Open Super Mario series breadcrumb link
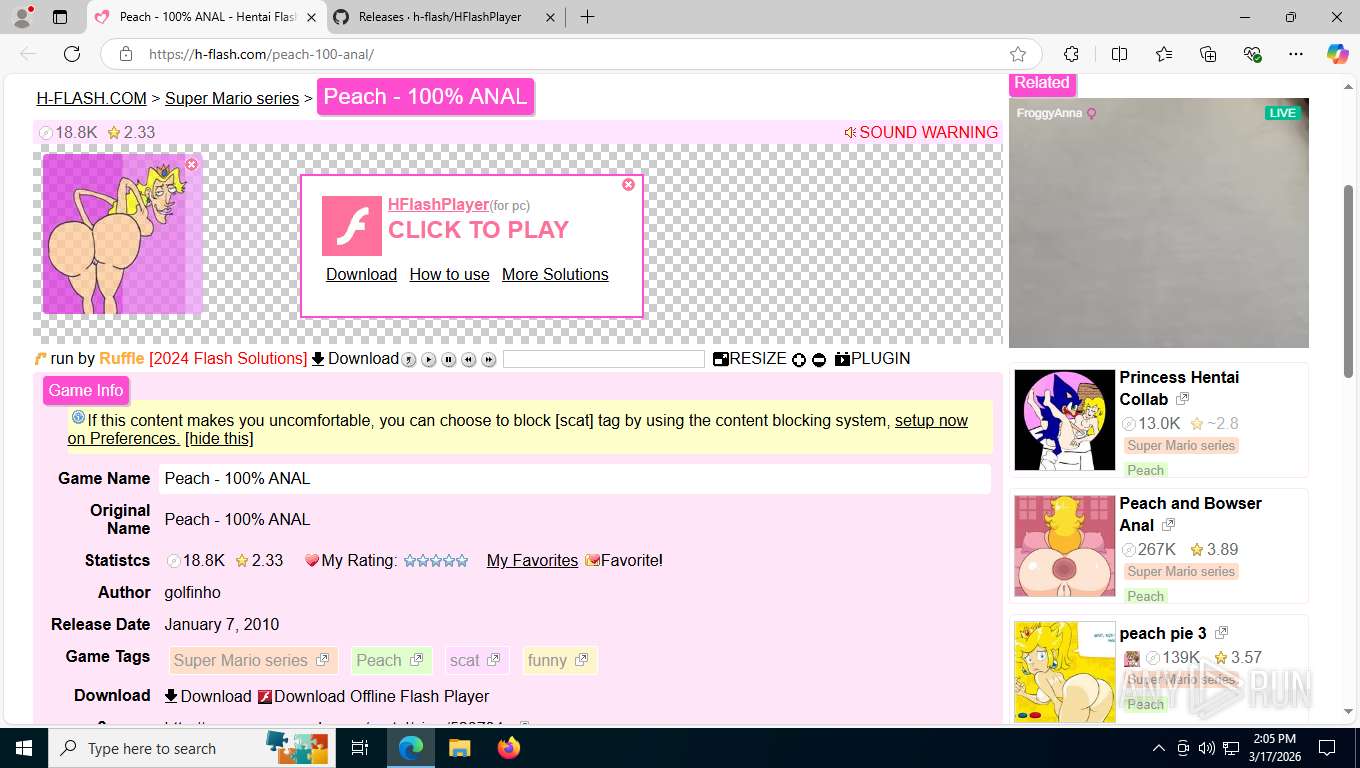The width and height of the screenshot is (1360, 768). coord(232,98)
